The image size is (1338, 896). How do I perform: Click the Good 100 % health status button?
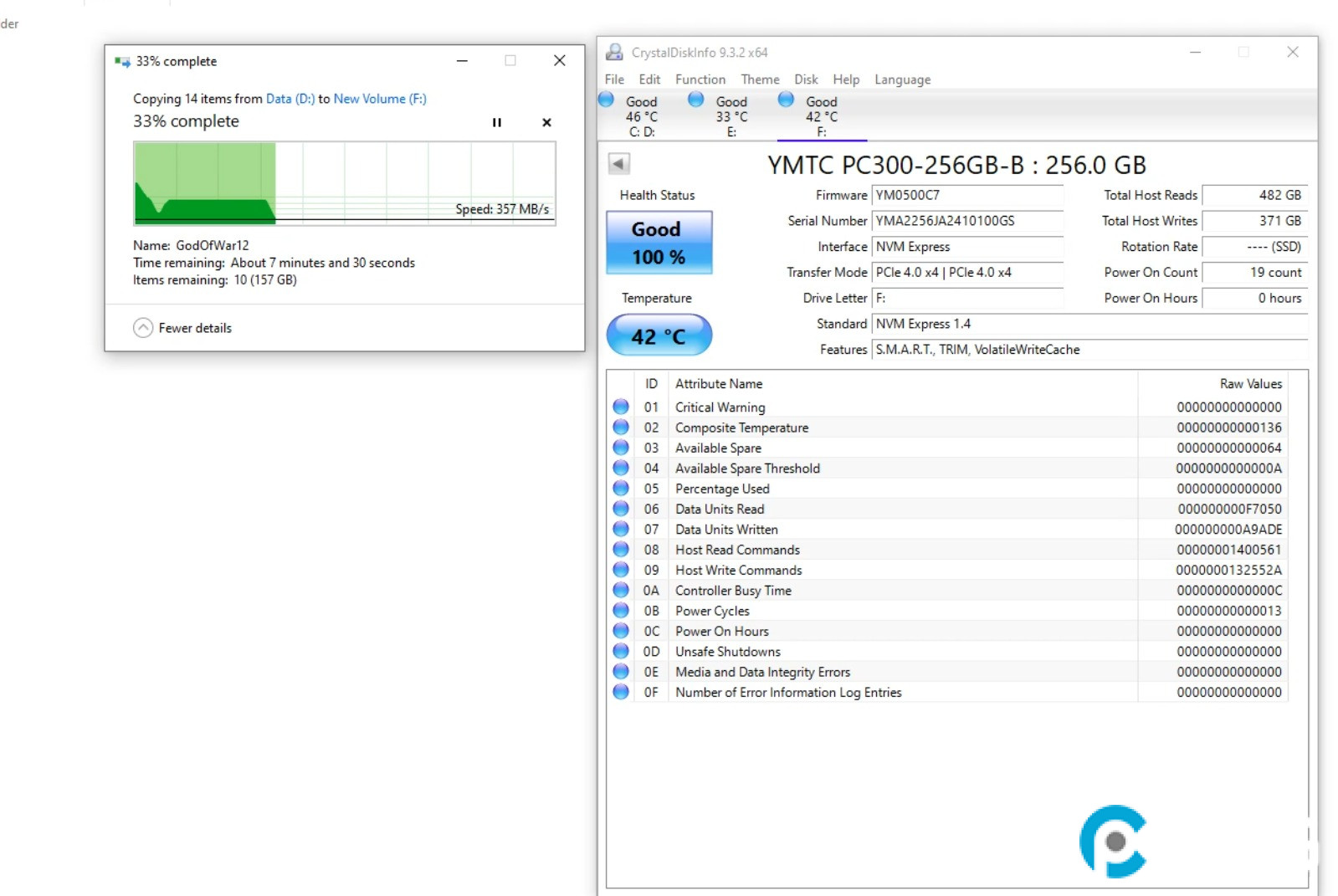pos(659,243)
